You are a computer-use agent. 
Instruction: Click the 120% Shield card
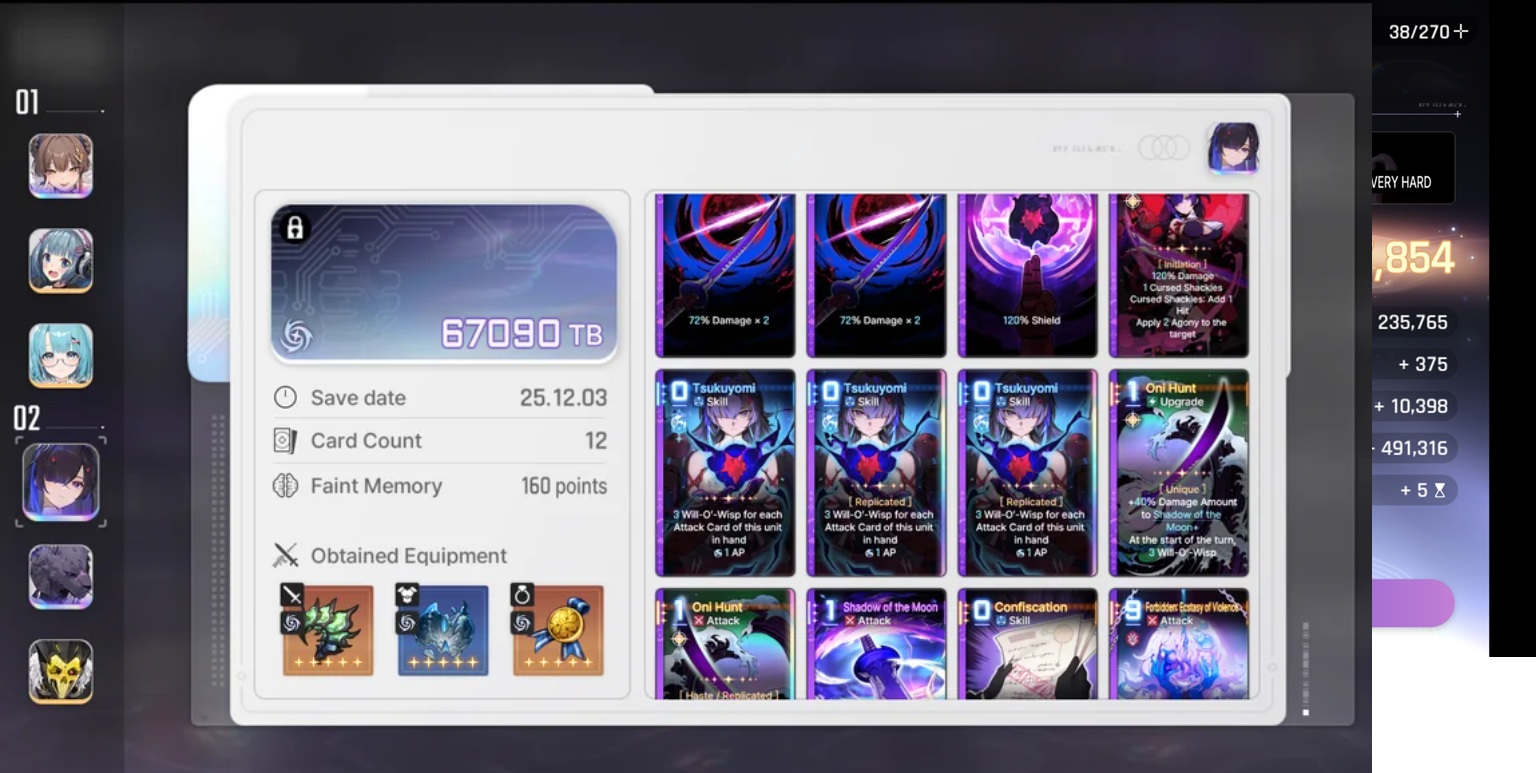pos(1028,275)
